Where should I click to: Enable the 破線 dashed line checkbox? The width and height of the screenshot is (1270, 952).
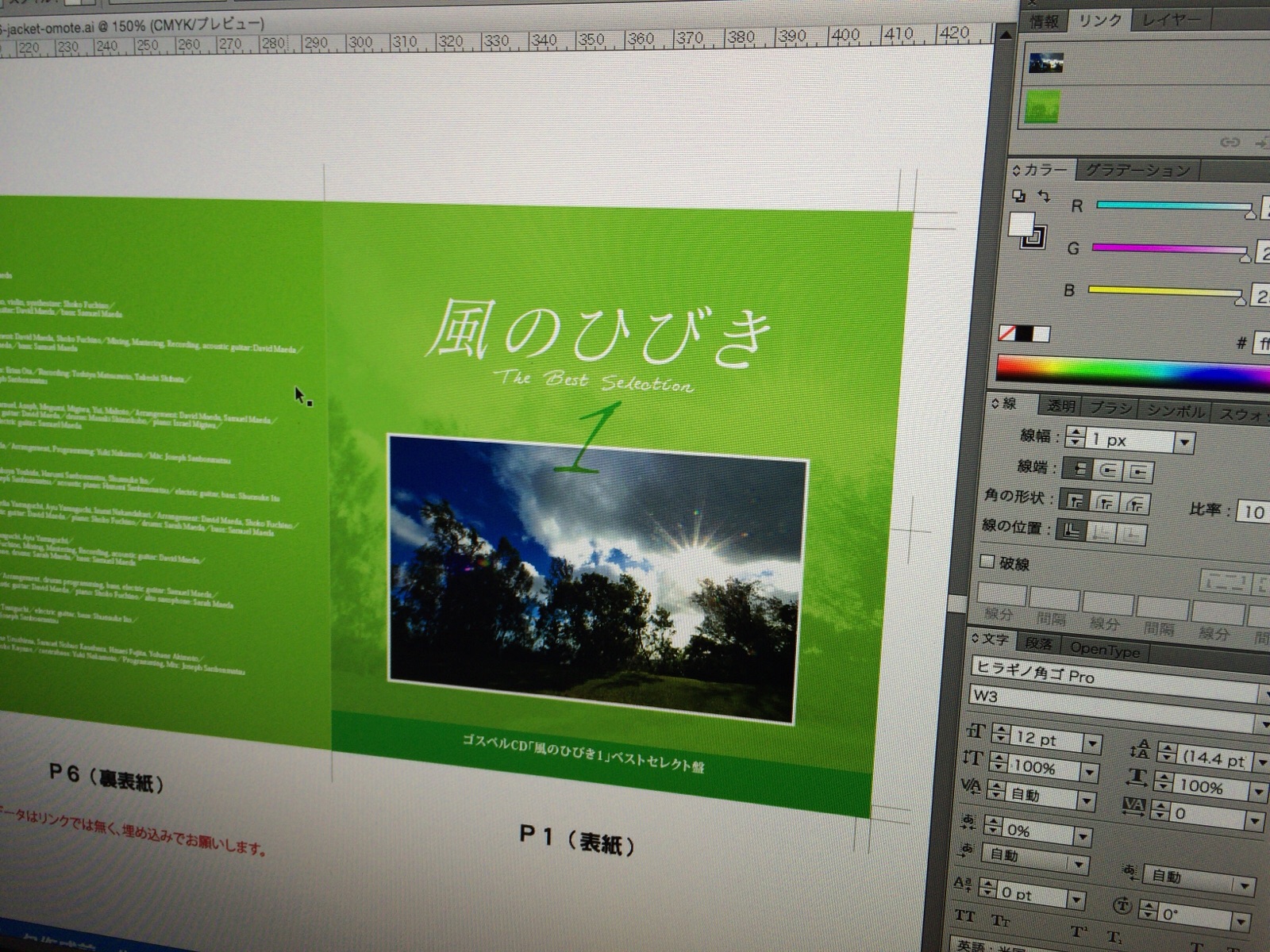click(x=987, y=562)
